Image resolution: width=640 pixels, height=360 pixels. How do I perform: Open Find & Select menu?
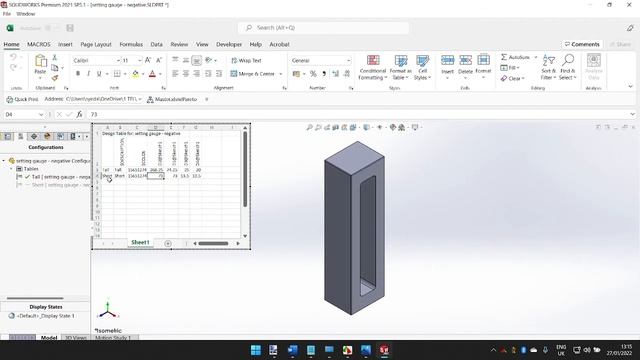coord(567,67)
